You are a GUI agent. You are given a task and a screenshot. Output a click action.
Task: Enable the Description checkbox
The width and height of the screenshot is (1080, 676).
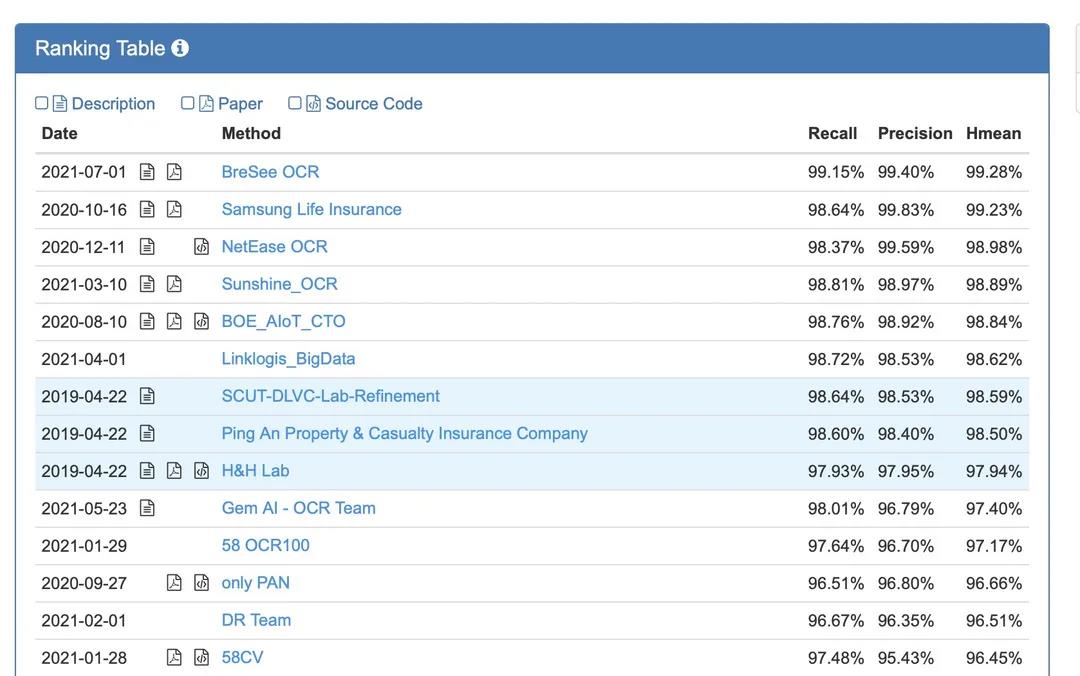pyautogui.click(x=41, y=103)
